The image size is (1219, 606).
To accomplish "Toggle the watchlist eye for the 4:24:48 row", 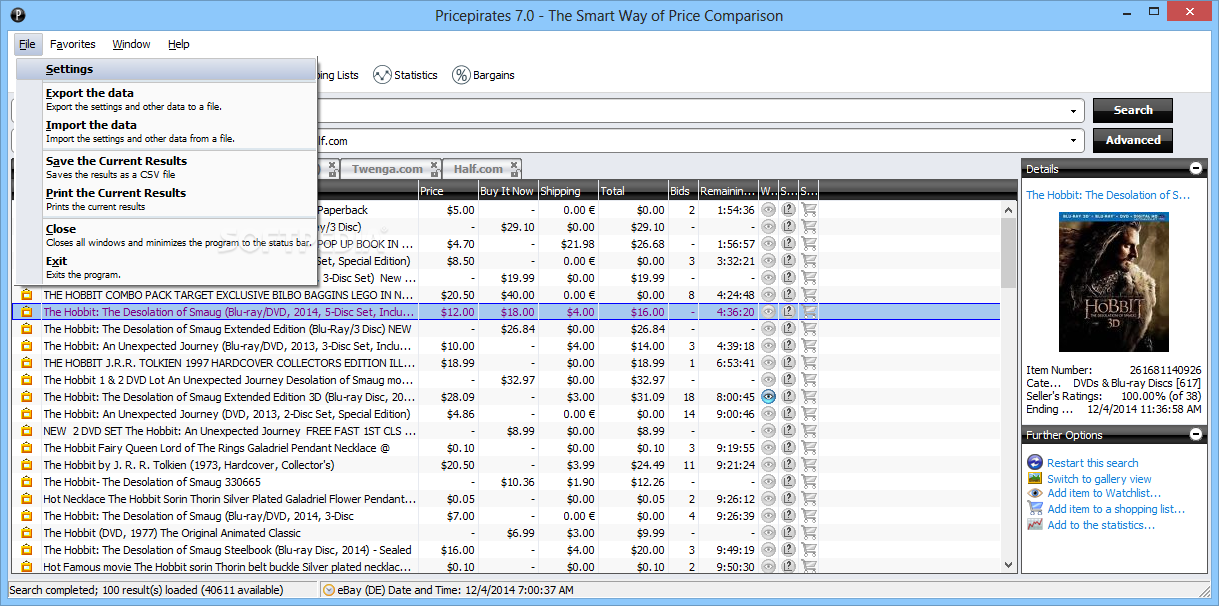I will point(768,295).
